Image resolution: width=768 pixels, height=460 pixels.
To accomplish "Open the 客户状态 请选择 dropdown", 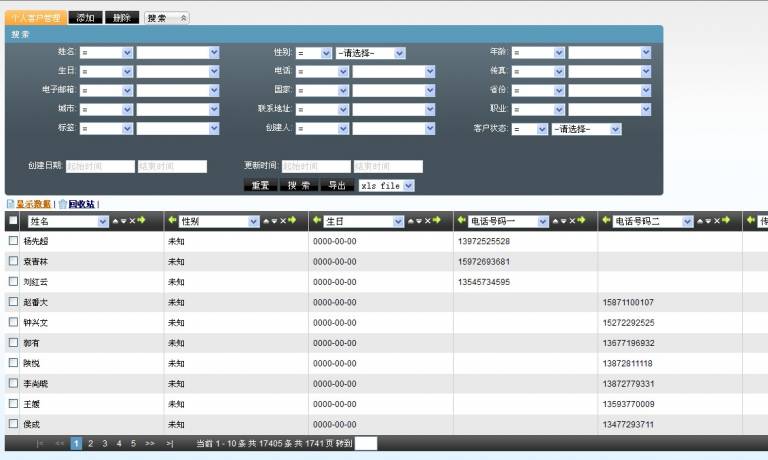I will pyautogui.click(x=586, y=129).
